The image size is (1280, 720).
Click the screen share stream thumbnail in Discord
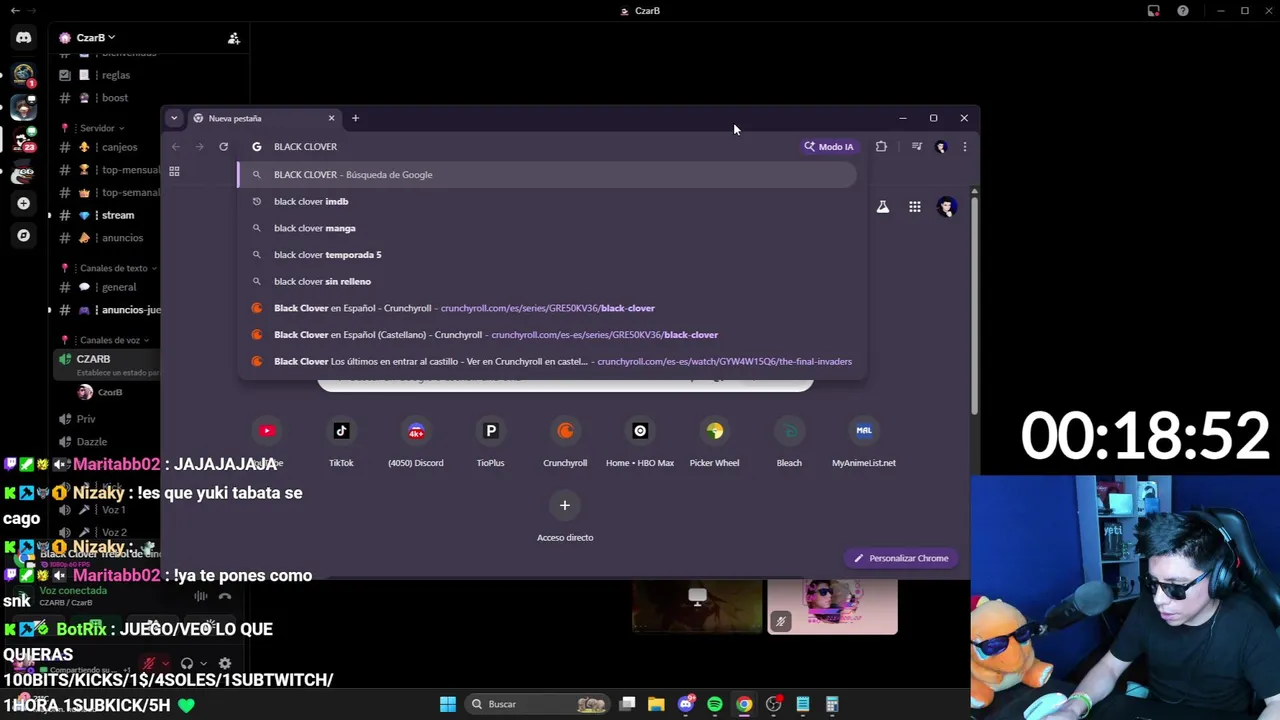coord(697,607)
